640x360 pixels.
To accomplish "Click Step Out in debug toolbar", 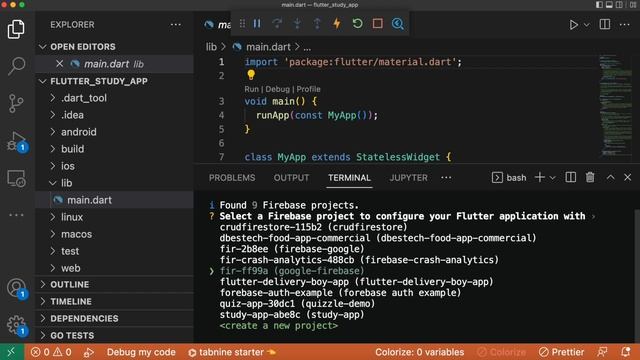I will click(317, 24).
